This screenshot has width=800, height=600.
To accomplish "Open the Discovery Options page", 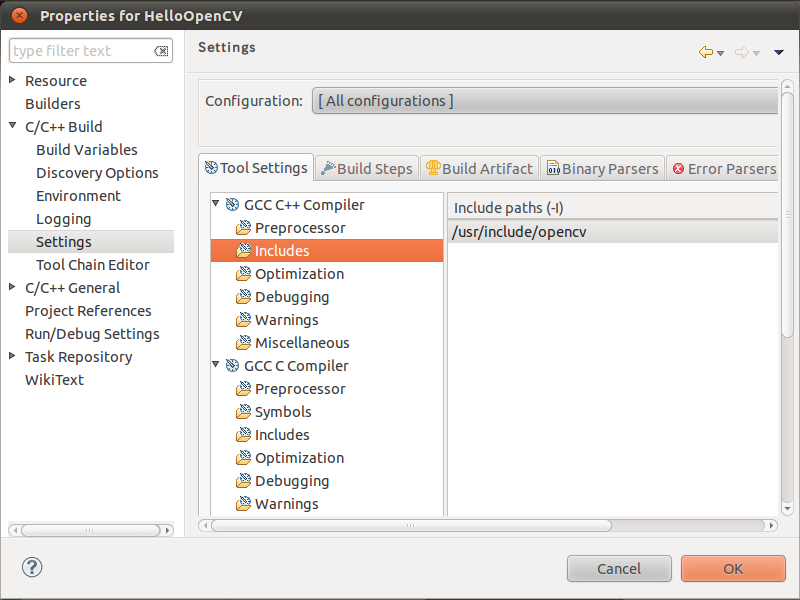I will click(97, 172).
